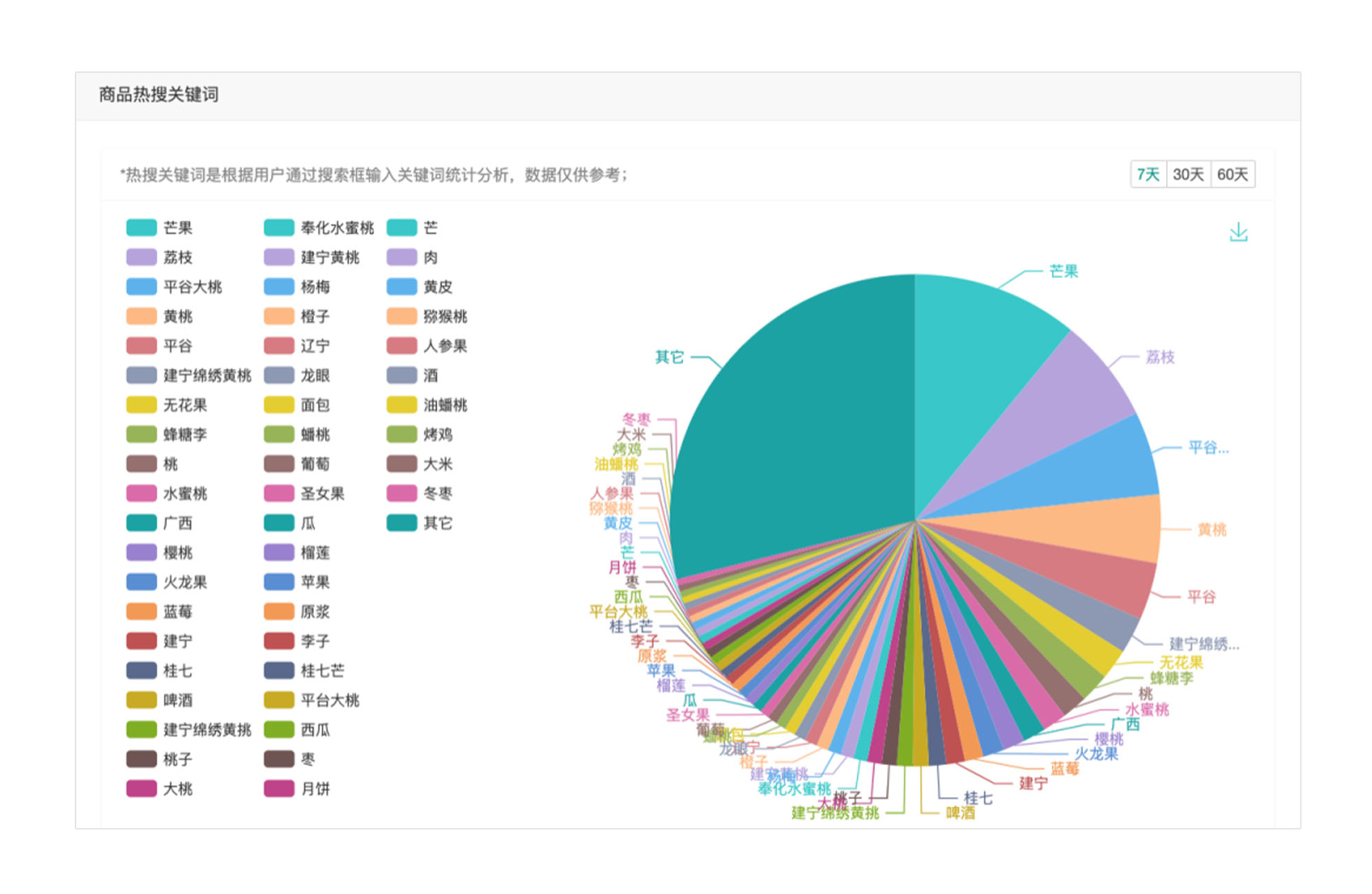Screen dimensions: 1372x894
Task: Switch to the 7天 time range
Action: pos(1147,175)
